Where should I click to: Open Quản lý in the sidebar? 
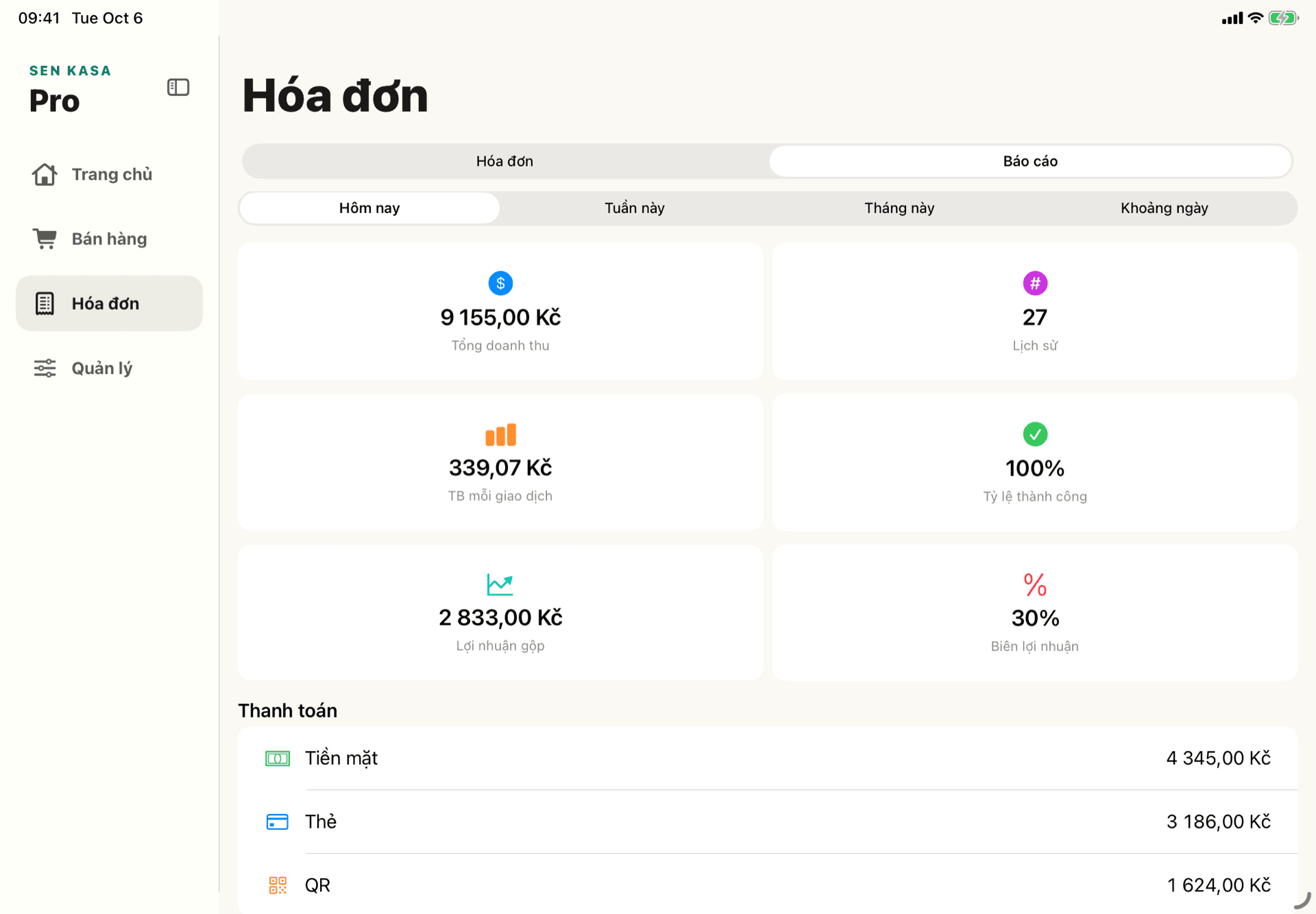click(x=110, y=368)
